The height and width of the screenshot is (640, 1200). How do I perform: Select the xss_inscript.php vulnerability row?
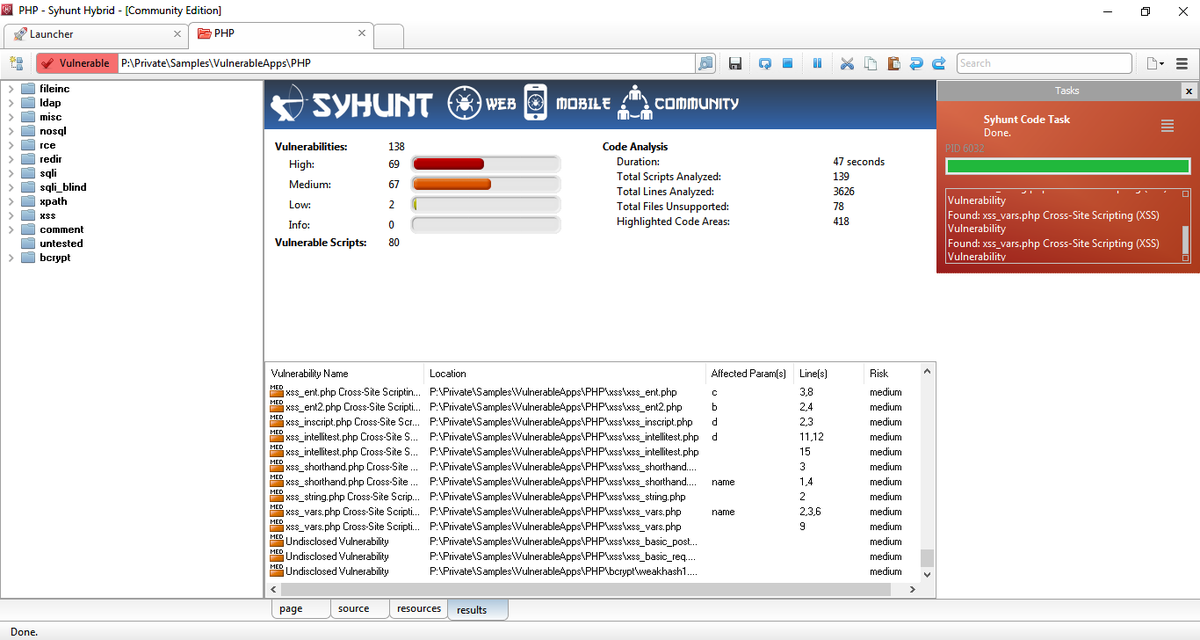tap(593, 422)
